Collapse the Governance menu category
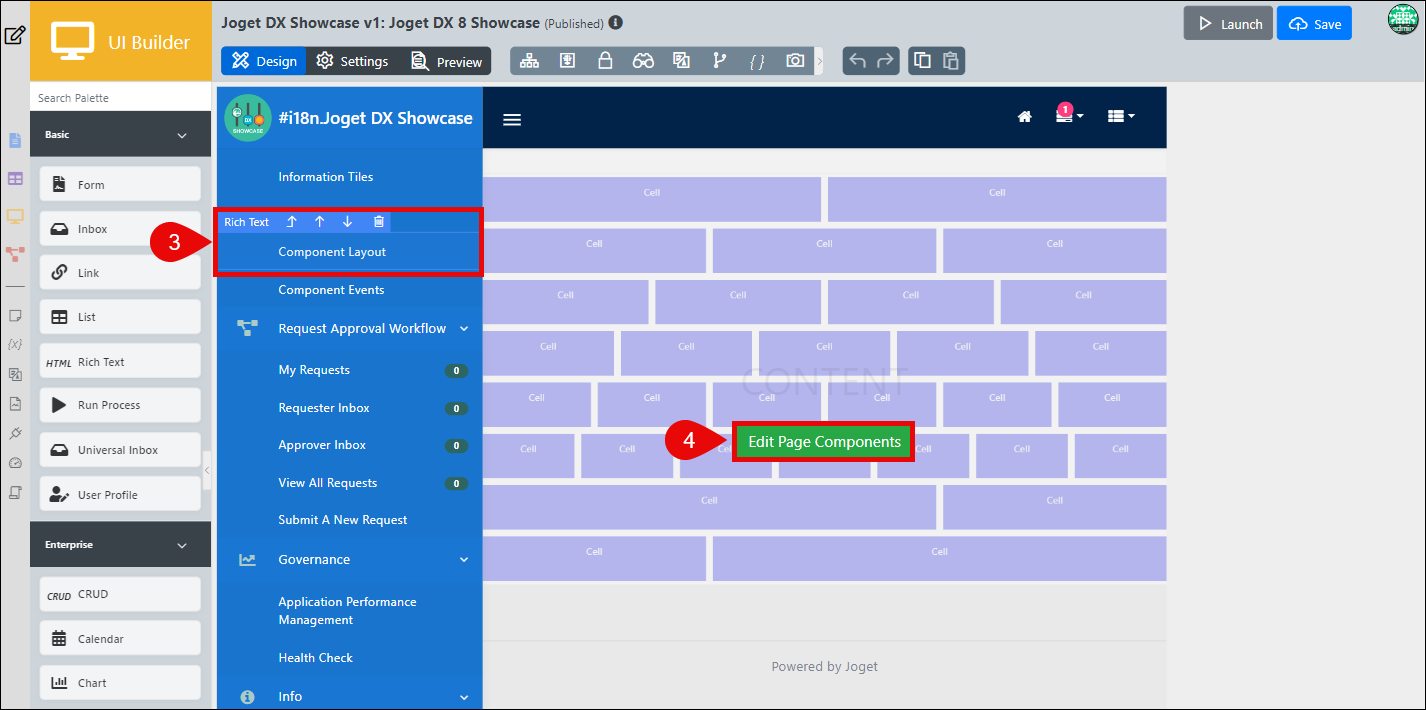 (x=464, y=560)
